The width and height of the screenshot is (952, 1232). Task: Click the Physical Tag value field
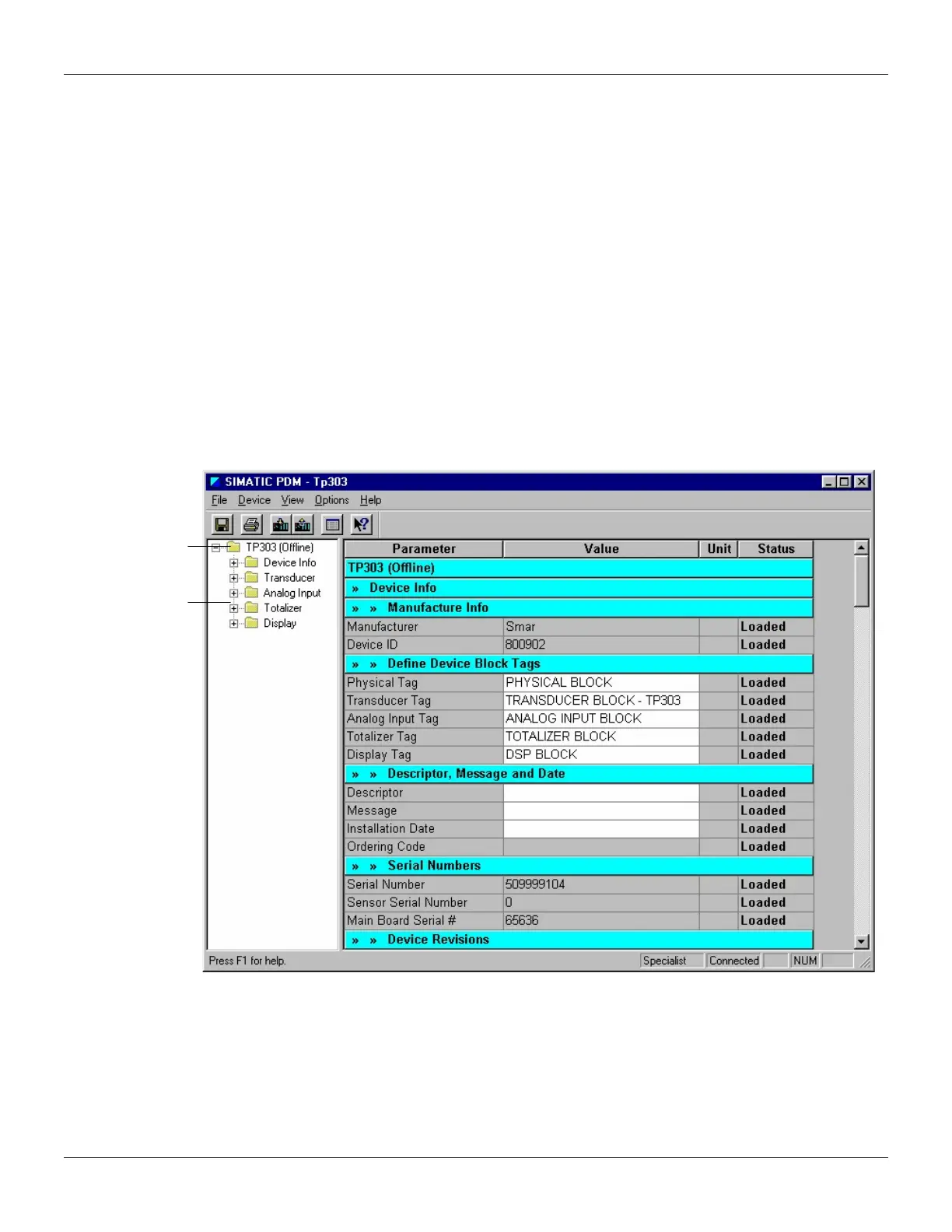tap(601, 683)
